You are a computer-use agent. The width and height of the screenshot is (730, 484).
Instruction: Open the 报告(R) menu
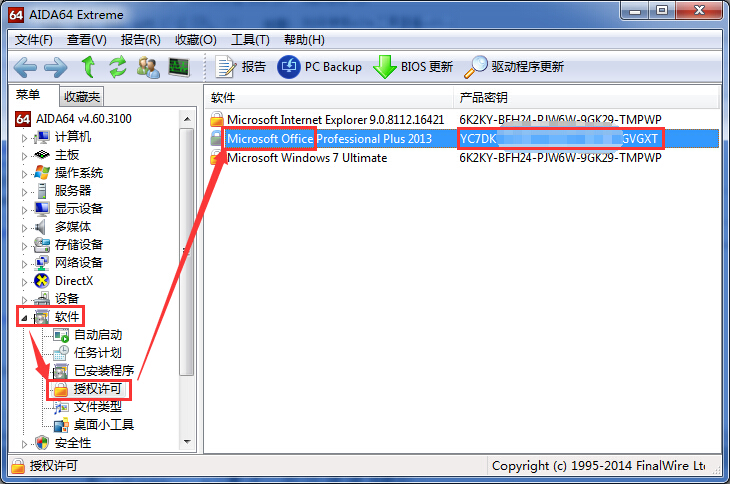tap(141, 40)
